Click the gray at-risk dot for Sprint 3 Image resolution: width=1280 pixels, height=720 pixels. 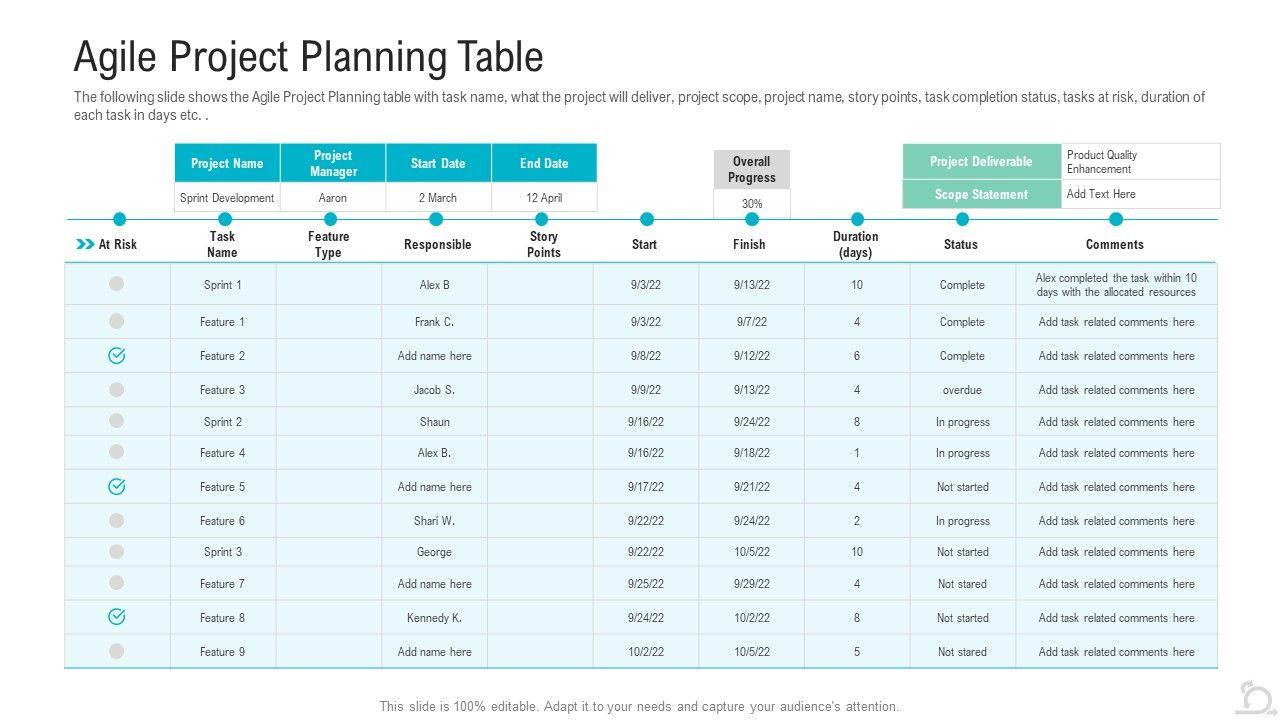click(117, 551)
